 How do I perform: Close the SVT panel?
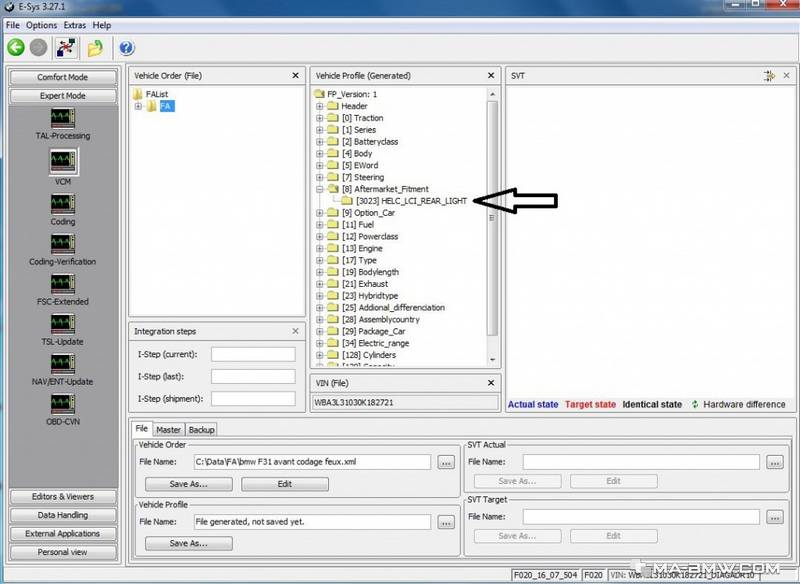[x=786, y=75]
